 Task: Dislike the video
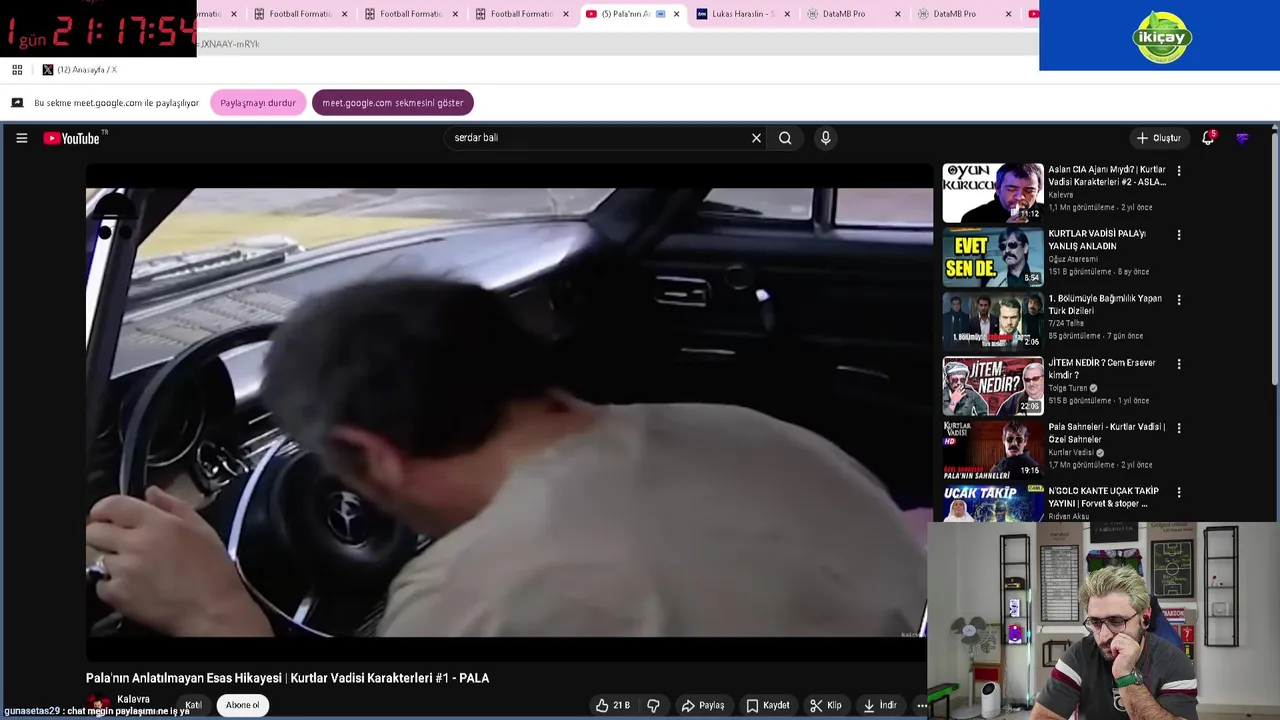(653, 705)
